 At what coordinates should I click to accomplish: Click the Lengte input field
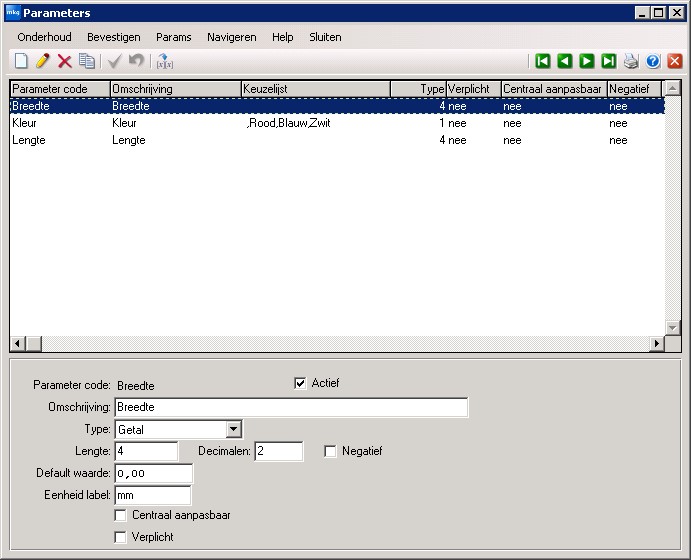pyautogui.click(x=146, y=451)
